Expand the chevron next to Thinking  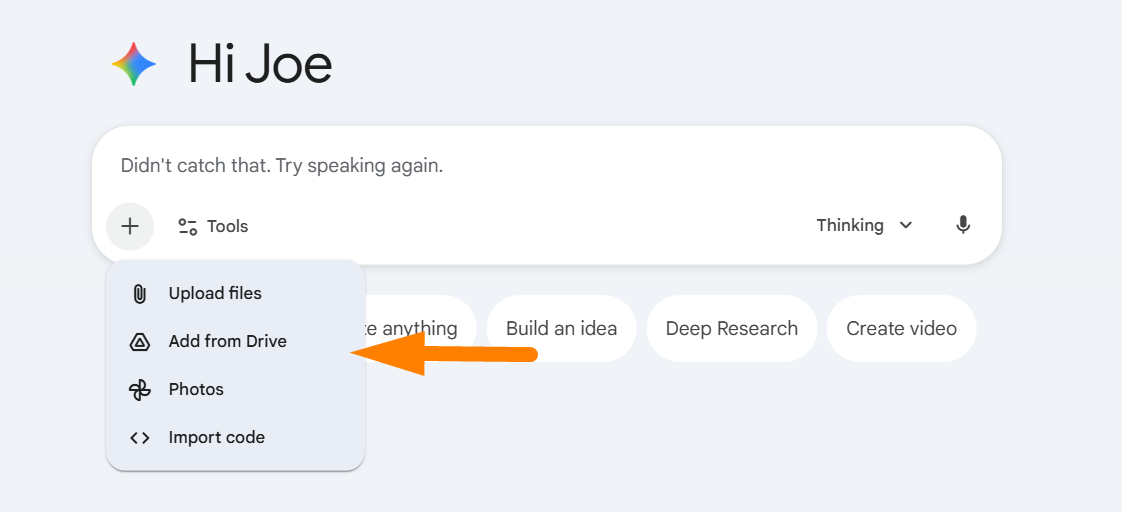coord(906,226)
